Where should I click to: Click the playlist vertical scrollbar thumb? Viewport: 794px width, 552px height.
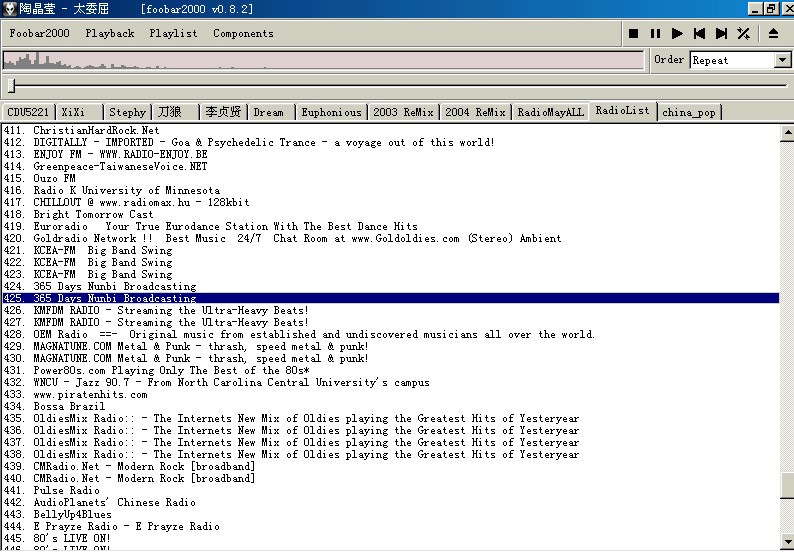[x=787, y=486]
